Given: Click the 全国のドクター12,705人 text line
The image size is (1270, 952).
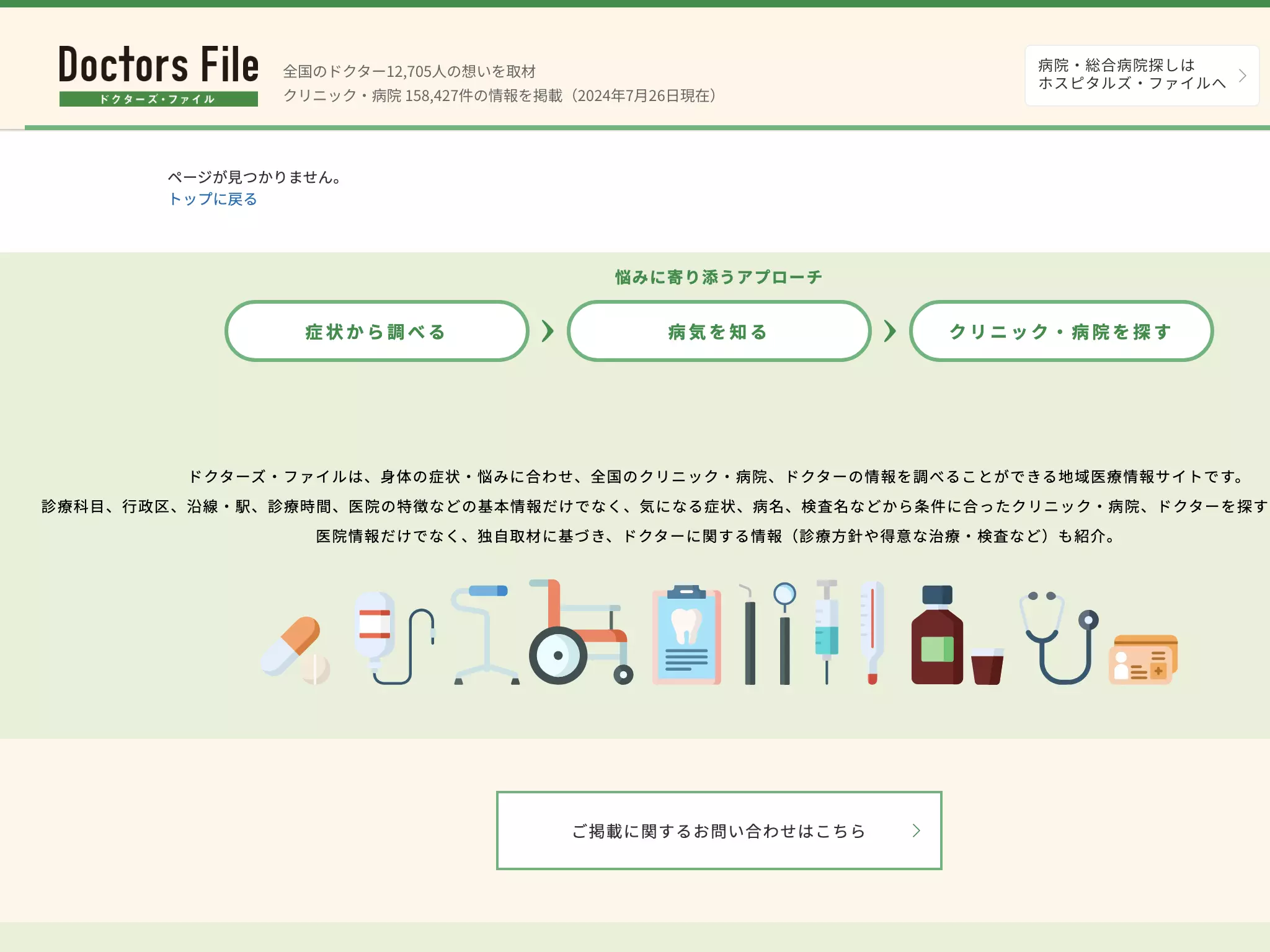Looking at the screenshot, I should pyautogui.click(x=409, y=71).
